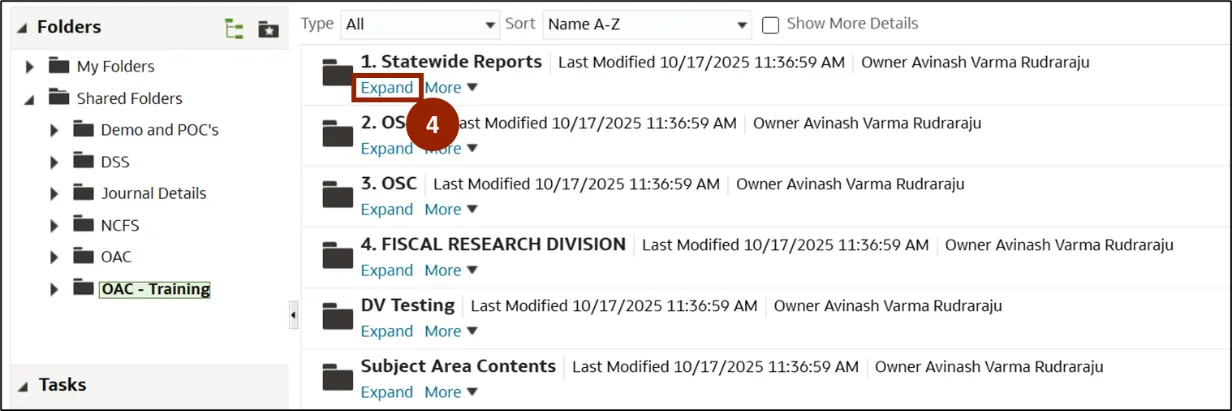This screenshot has width=1232, height=411.
Task: Open the Sort order dropdown
Action: pos(647,24)
